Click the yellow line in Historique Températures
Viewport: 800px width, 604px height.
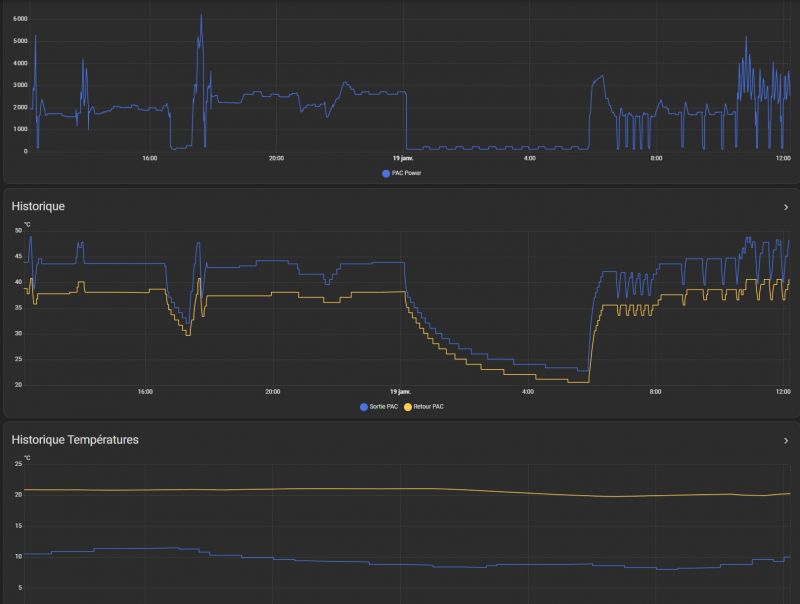coord(400,489)
